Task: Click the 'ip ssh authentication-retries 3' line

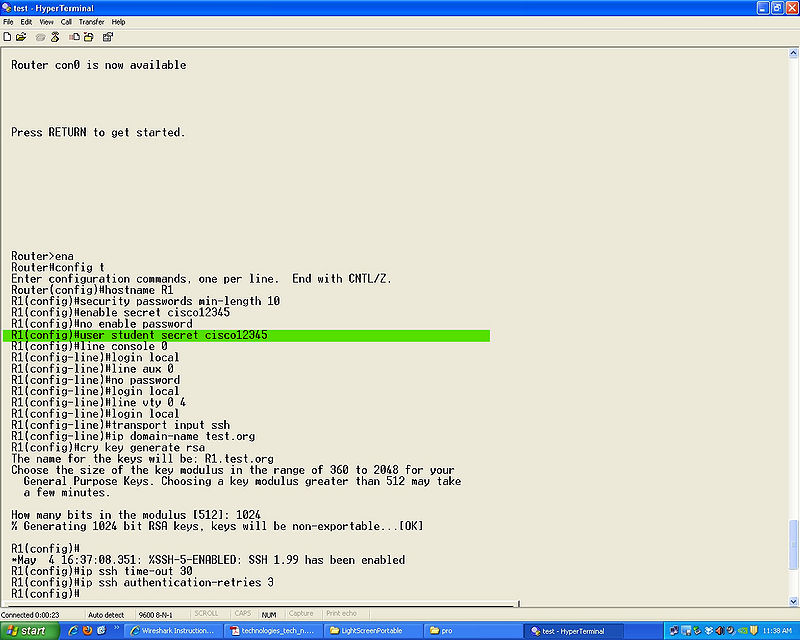Action: click(142, 582)
